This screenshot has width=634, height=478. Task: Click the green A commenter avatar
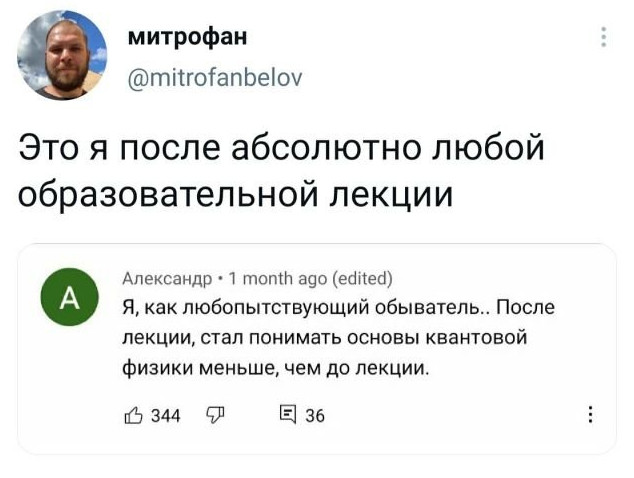pos(69,300)
